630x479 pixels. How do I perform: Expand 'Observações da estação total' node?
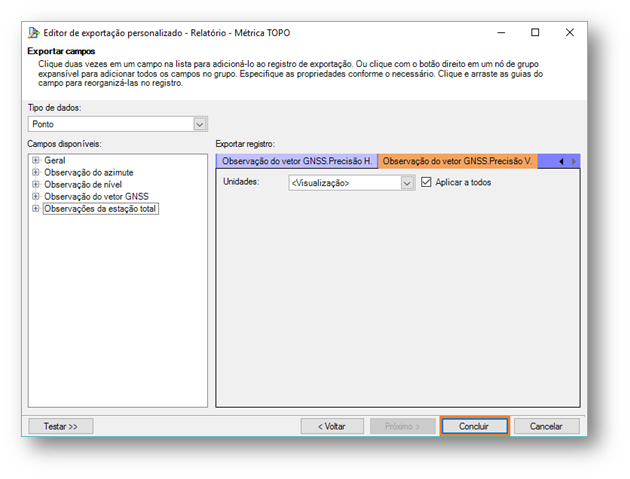[36, 209]
